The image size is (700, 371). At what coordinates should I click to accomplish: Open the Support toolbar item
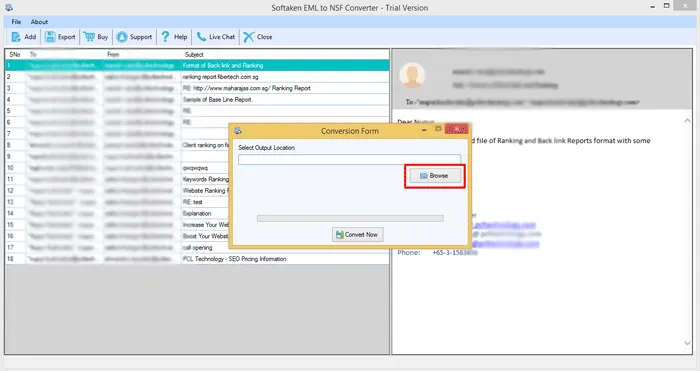(x=134, y=37)
